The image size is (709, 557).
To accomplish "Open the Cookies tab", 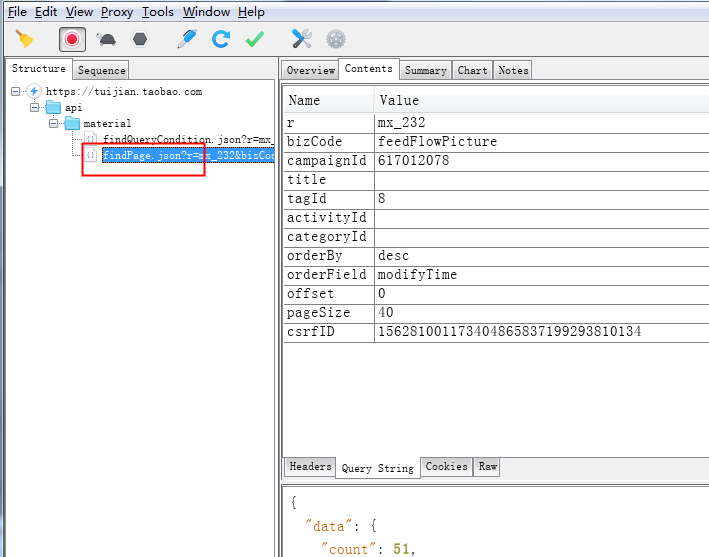I will click(446, 466).
